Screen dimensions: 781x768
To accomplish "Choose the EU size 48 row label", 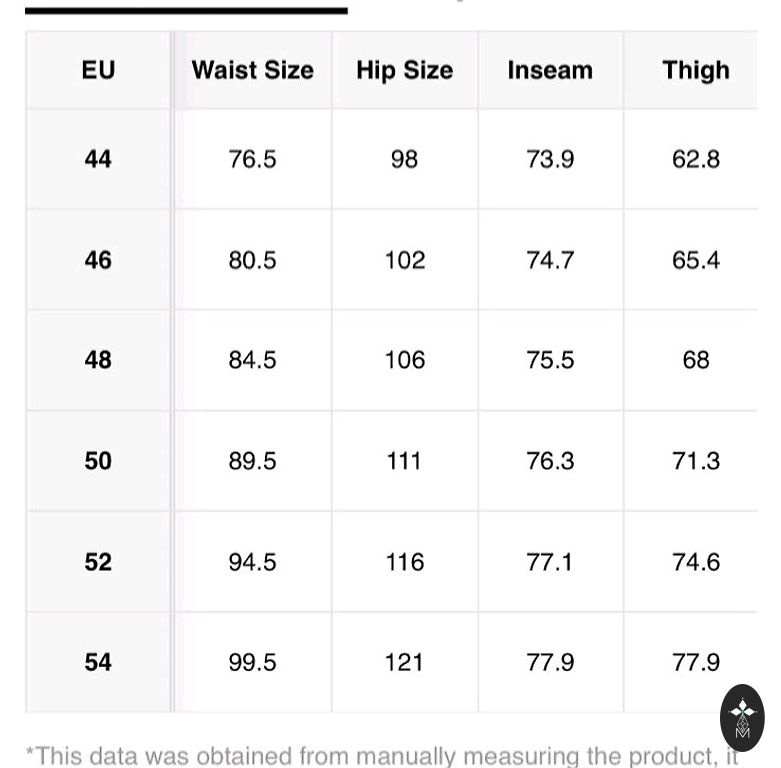I will (x=98, y=360).
